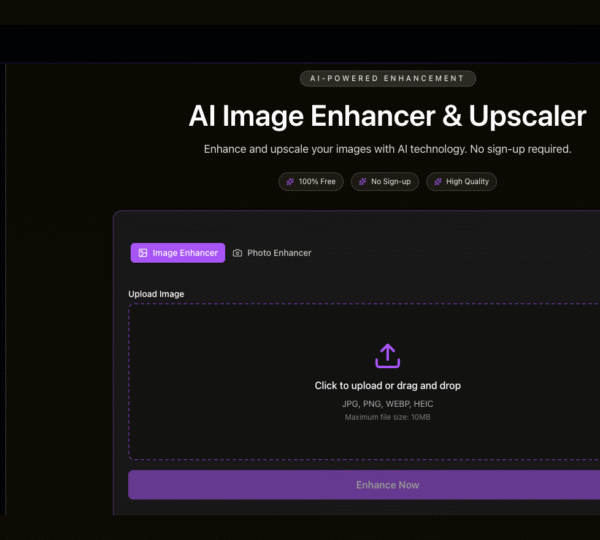
Task: Click the JPG, PNG, WEBP, HEIC formats text
Action: coord(387,403)
